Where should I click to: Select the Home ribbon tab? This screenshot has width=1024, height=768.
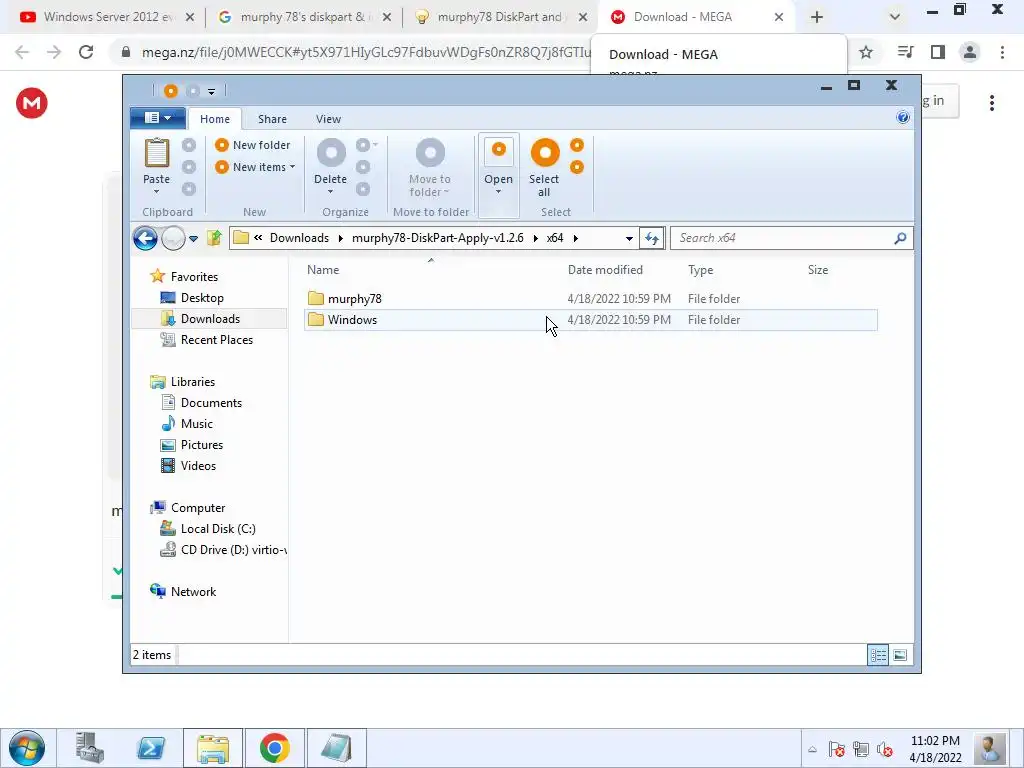pyautogui.click(x=215, y=119)
